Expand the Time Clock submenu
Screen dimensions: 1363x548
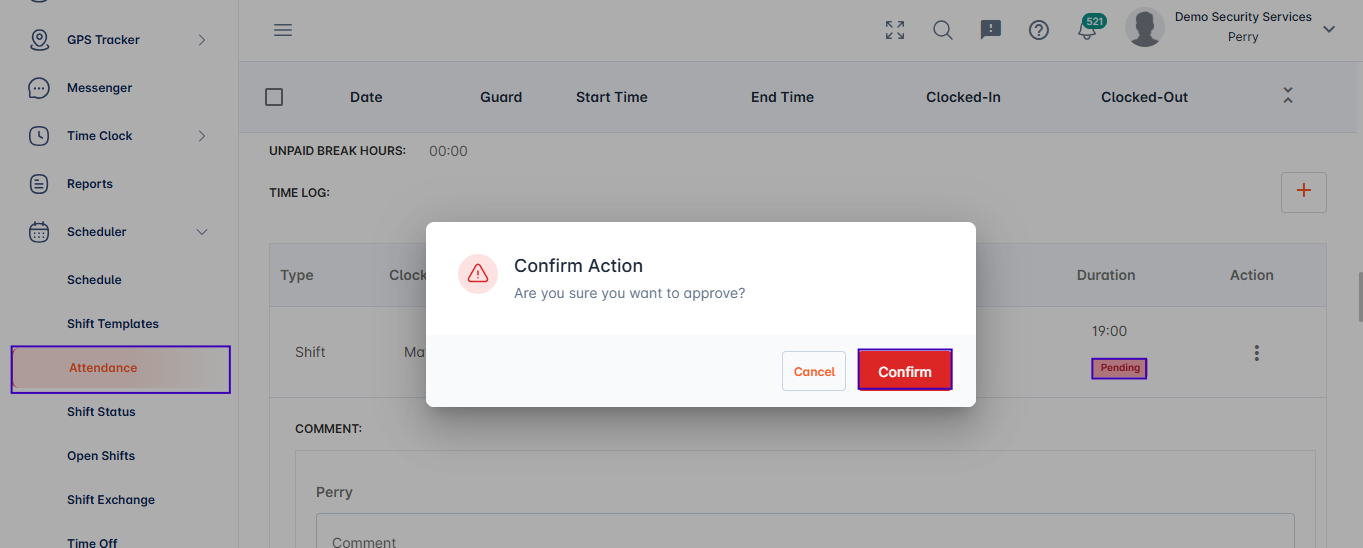pos(201,136)
